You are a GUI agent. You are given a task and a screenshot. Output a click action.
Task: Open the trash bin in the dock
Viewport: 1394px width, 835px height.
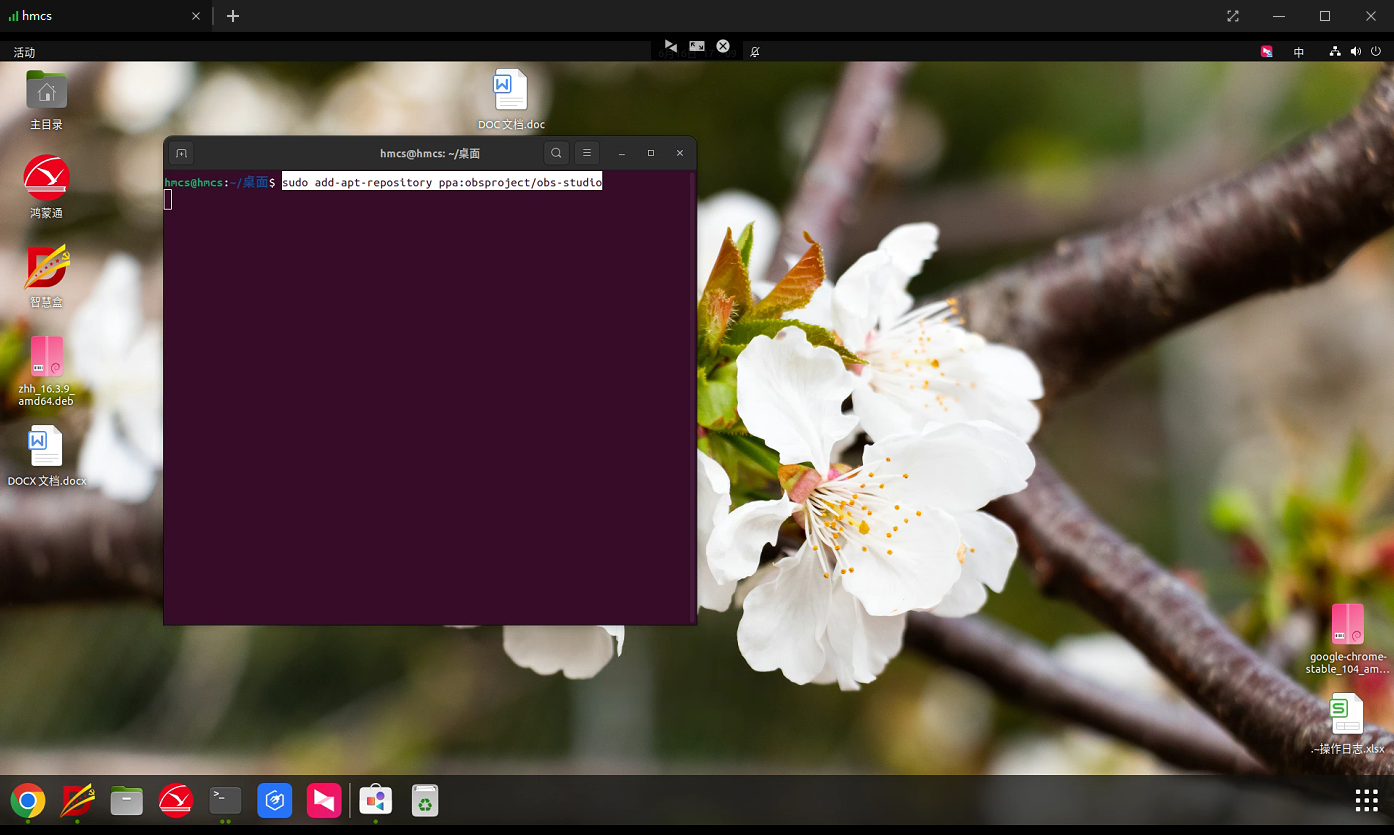coord(425,801)
